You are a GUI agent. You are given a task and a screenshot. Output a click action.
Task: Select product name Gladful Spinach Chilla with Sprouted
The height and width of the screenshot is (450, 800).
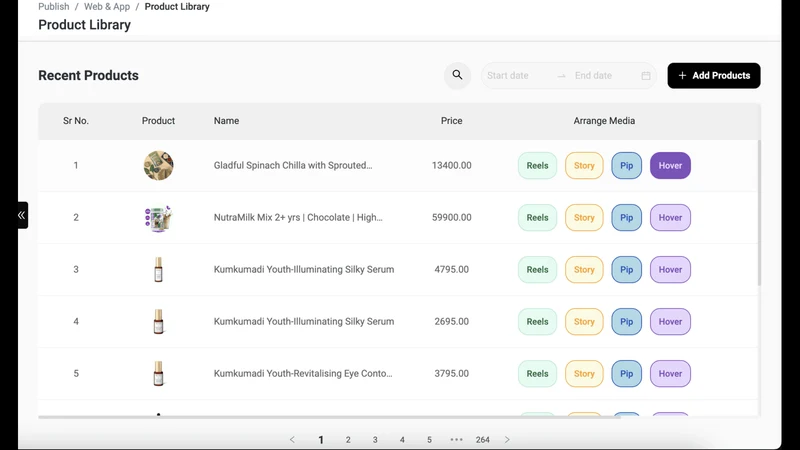[x=293, y=165]
